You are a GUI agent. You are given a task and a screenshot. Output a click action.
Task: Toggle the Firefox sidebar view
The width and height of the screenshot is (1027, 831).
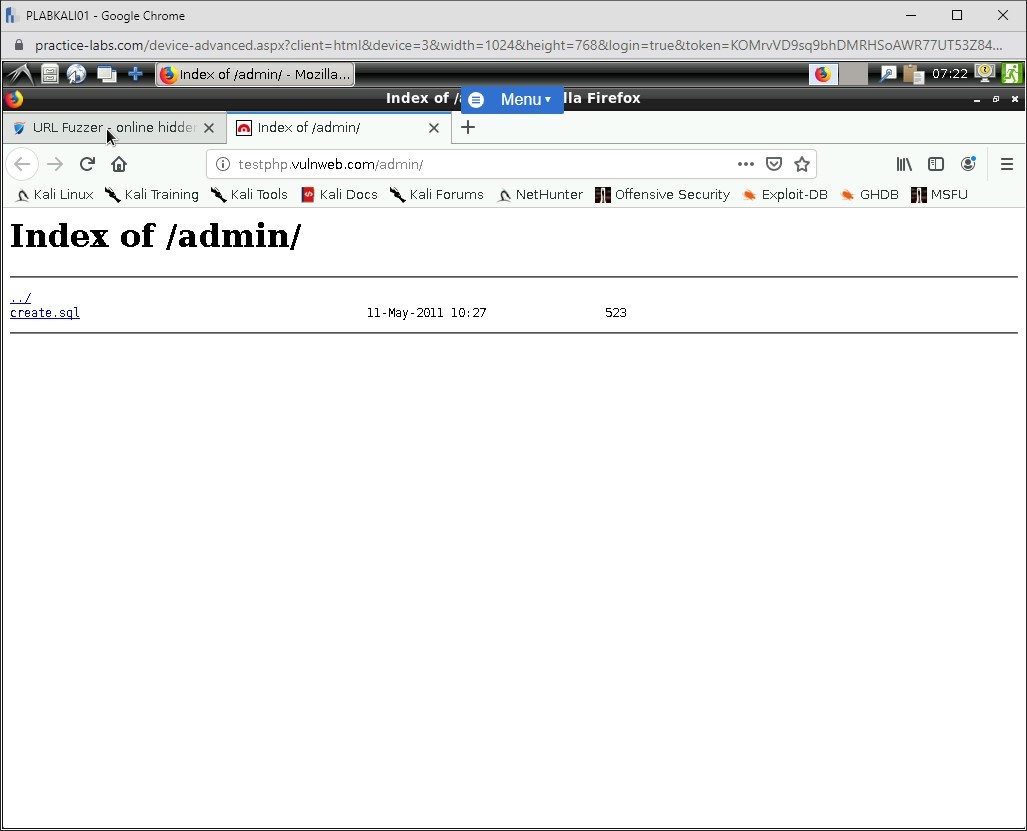coord(935,164)
